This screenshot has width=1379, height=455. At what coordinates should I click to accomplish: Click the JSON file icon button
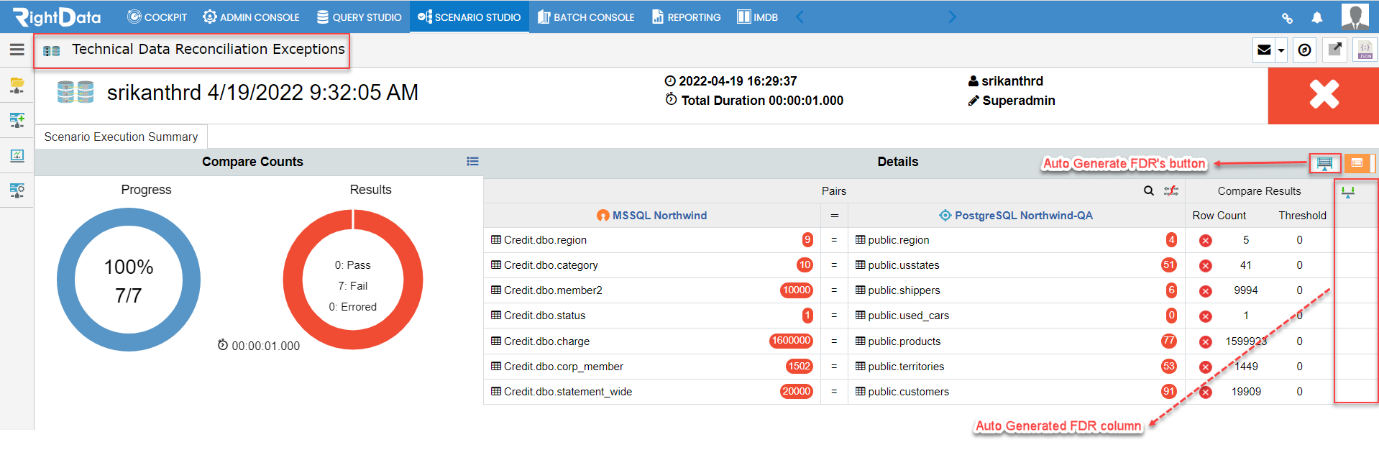pyautogui.click(x=1364, y=50)
